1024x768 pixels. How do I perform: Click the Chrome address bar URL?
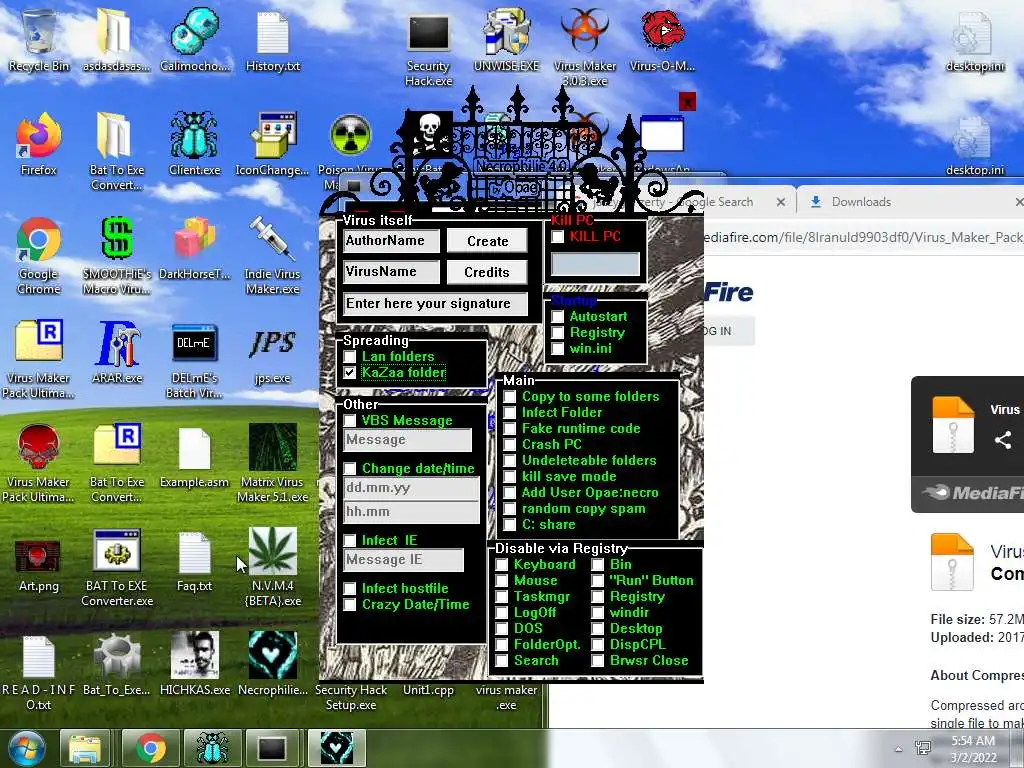(x=863, y=237)
